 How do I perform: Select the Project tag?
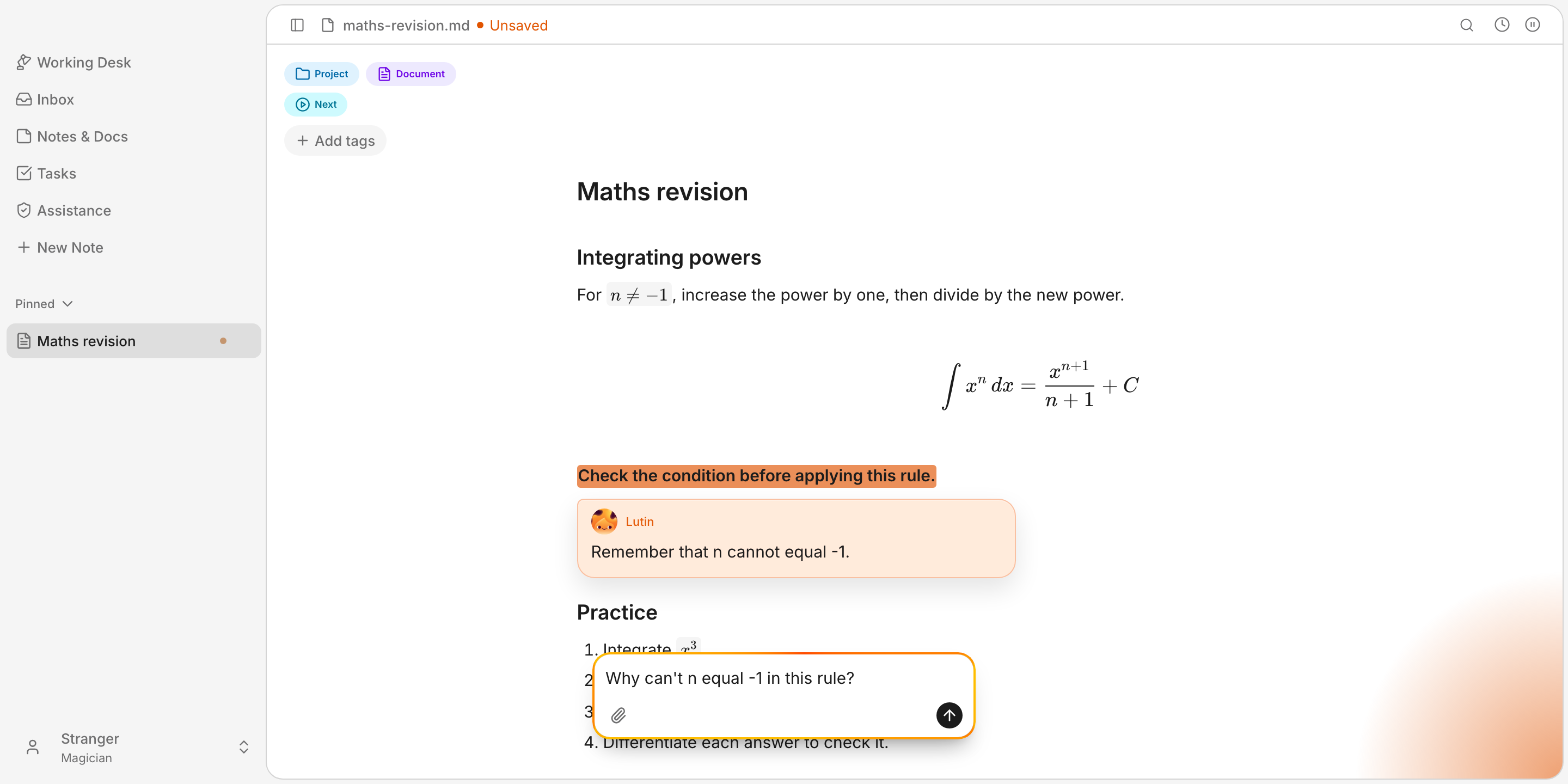pyautogui.click(x=321, y=73)
